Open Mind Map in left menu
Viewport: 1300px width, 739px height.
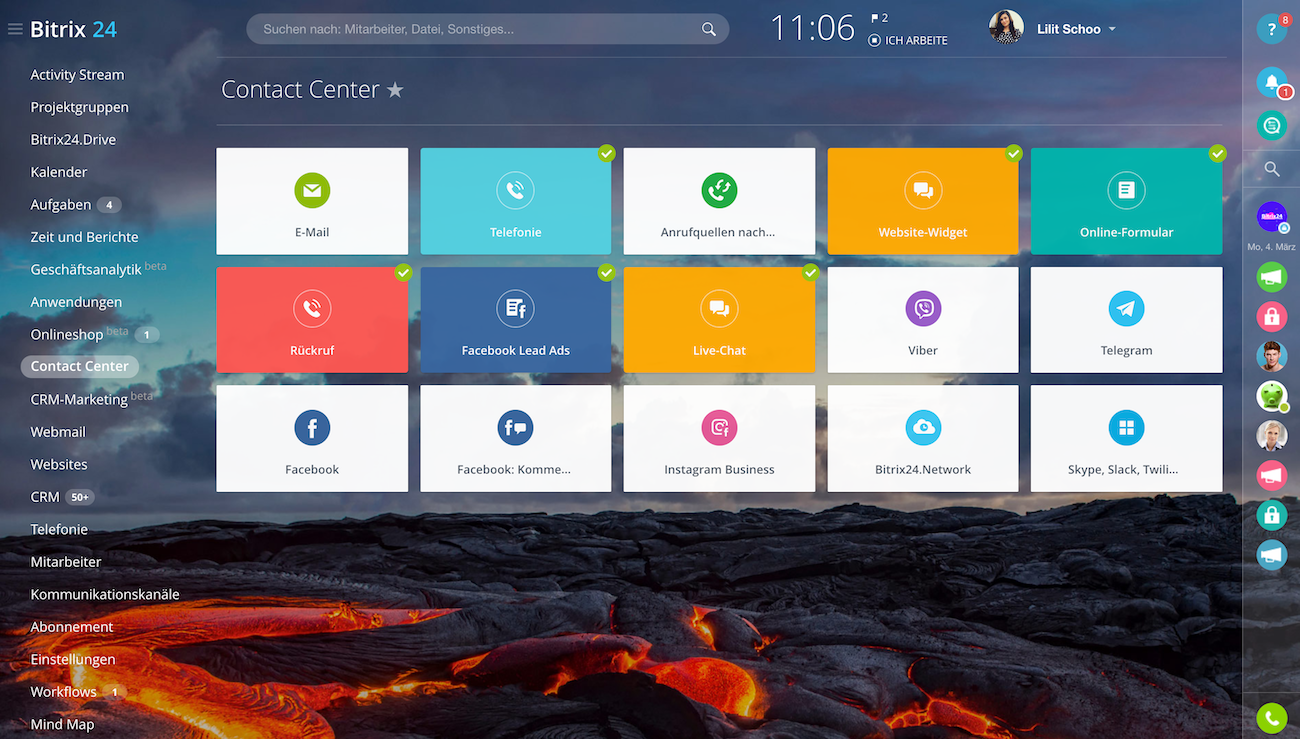(62, 724)
